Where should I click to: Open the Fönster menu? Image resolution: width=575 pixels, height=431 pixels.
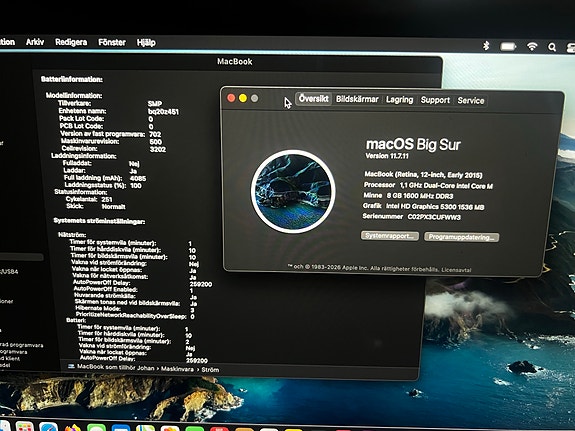point(112,43)
